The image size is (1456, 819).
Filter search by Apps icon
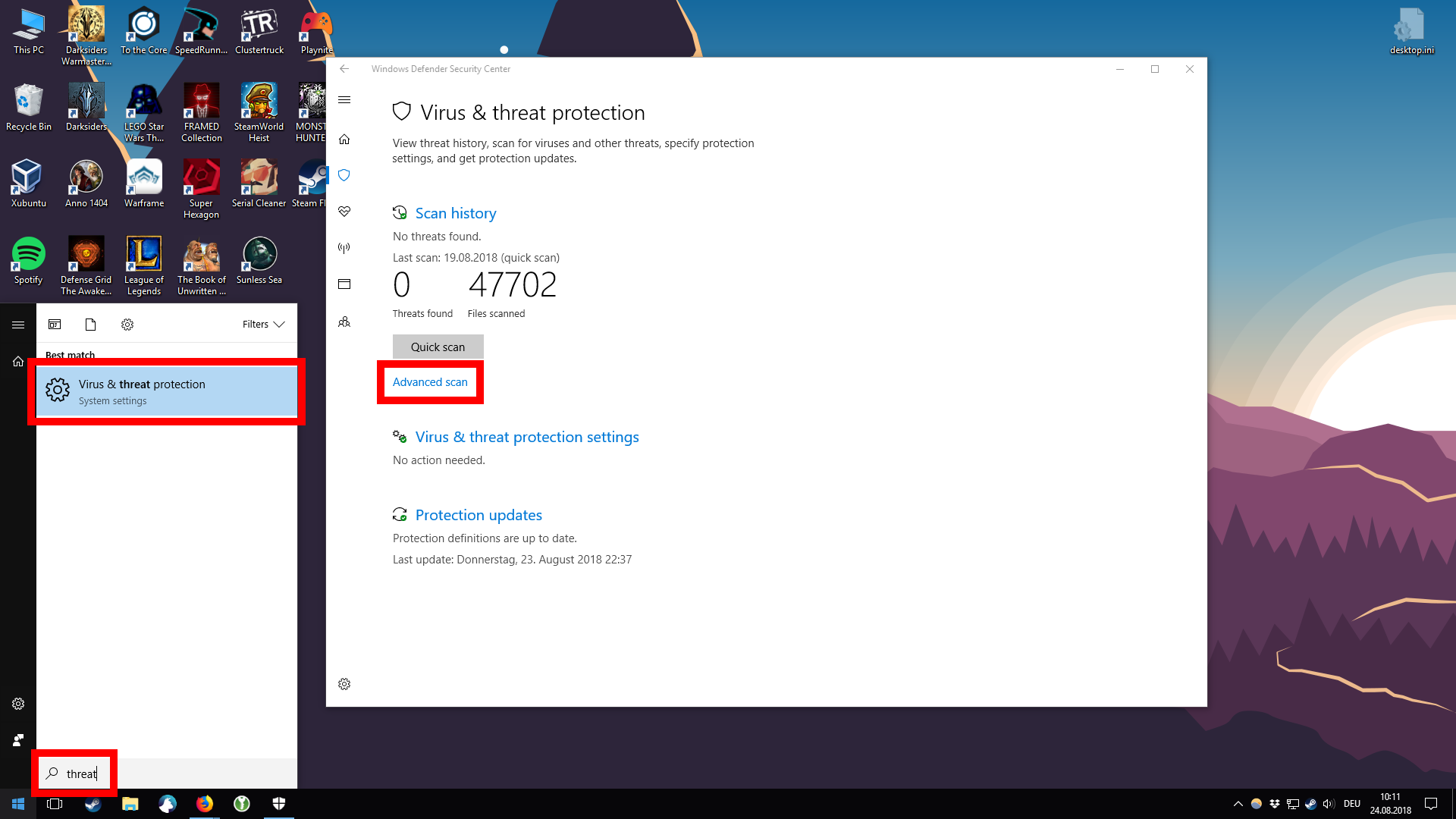point(55,325)
